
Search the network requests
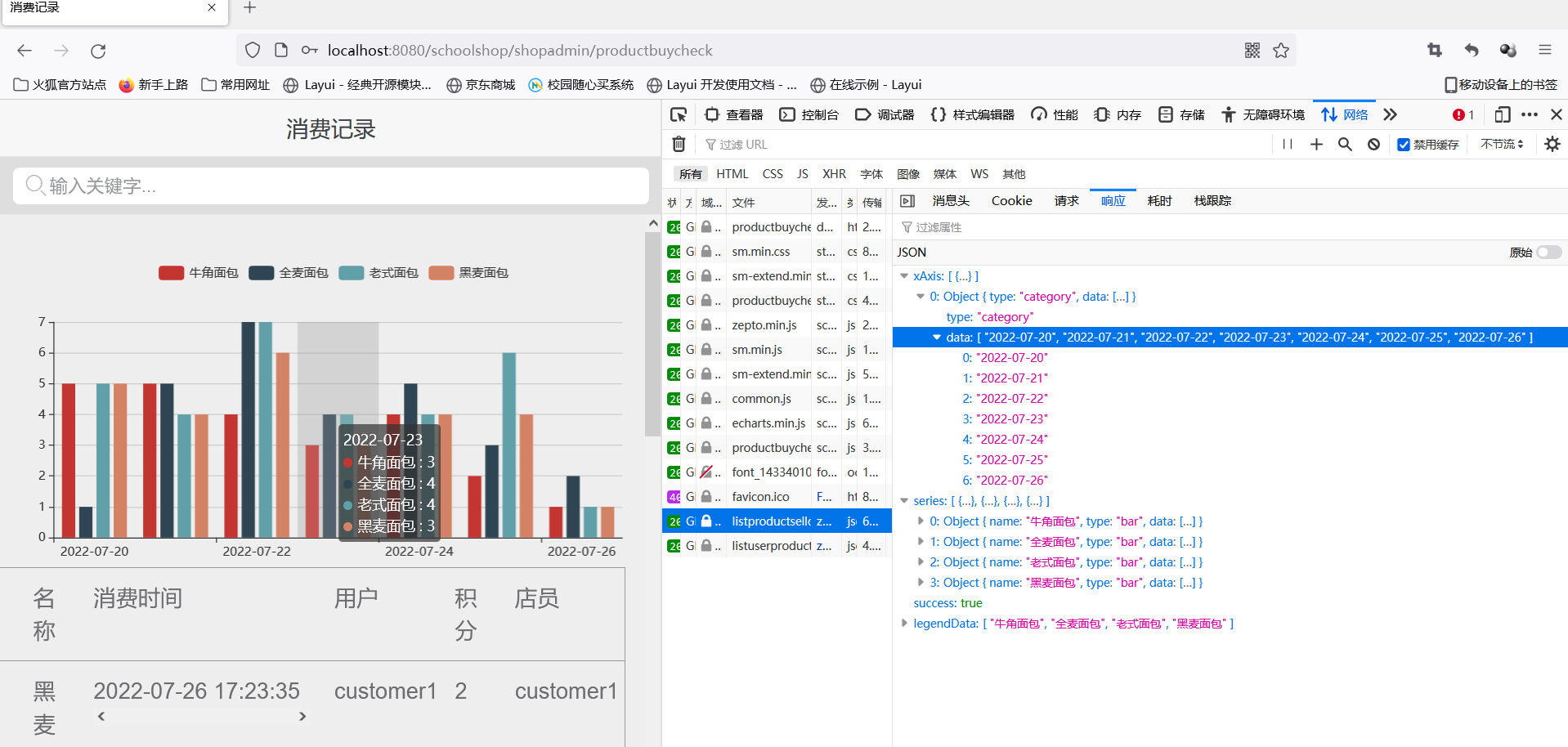point(1345,144)
